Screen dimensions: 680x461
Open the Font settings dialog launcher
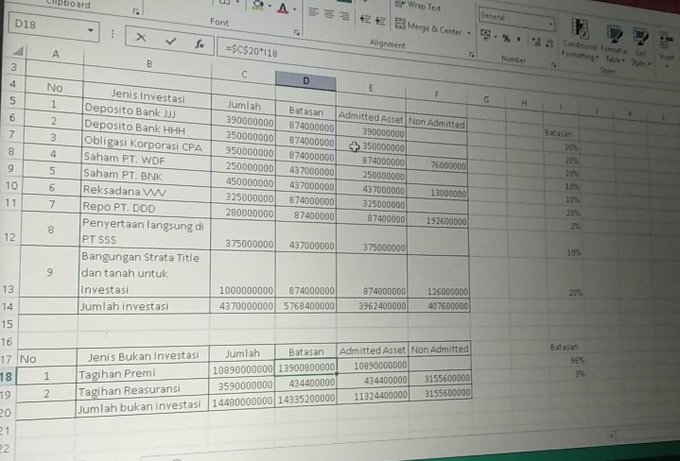pos(297,32)
